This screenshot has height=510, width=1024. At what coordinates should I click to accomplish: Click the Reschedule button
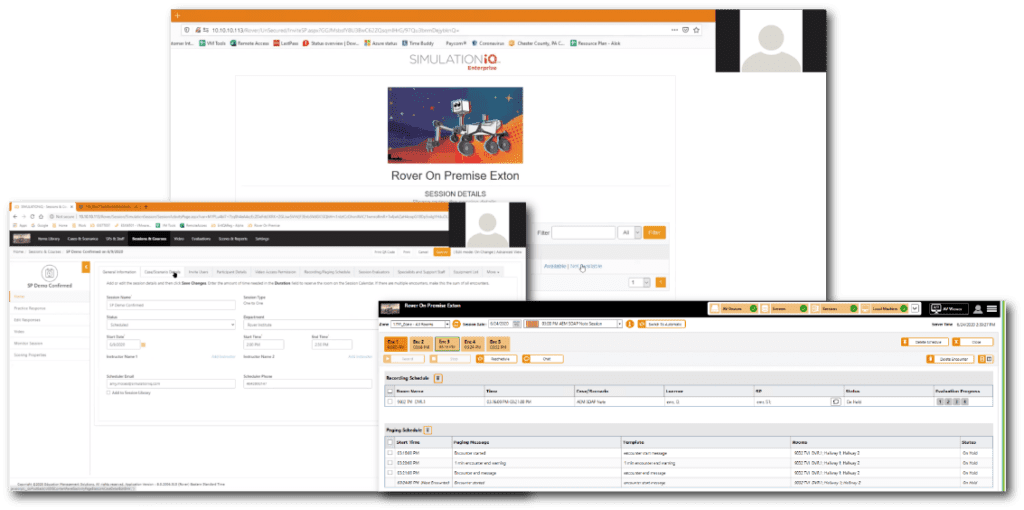tap(497, 359)
